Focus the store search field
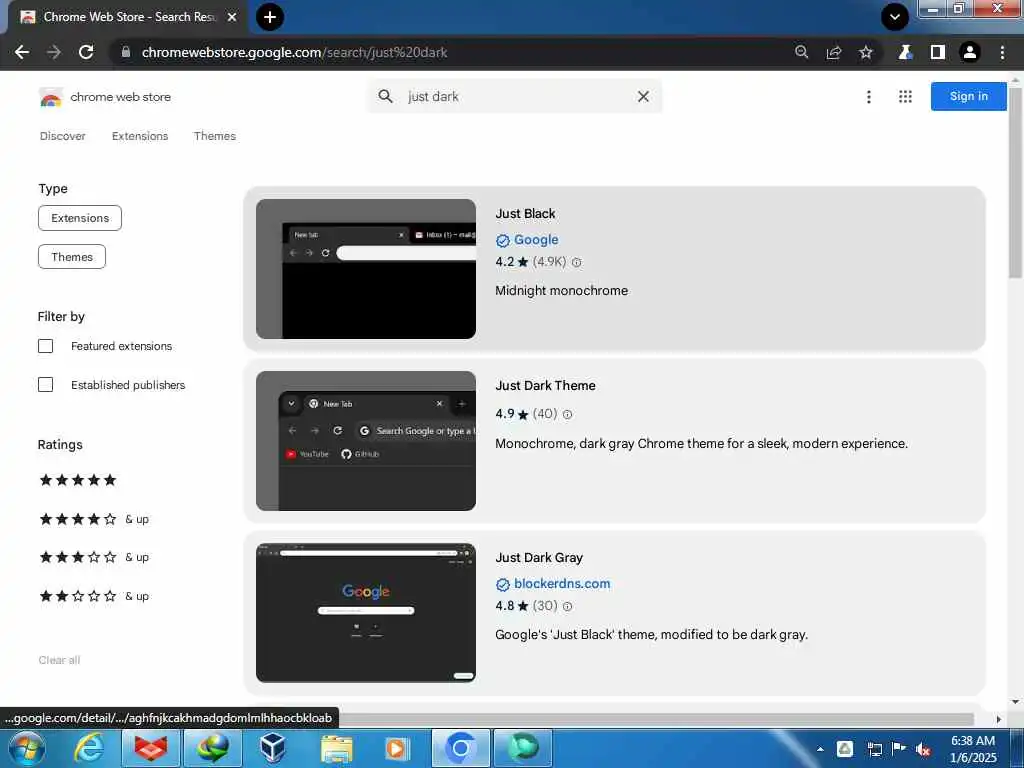This screenshot has width=1024, height=768. click(514, 97)
